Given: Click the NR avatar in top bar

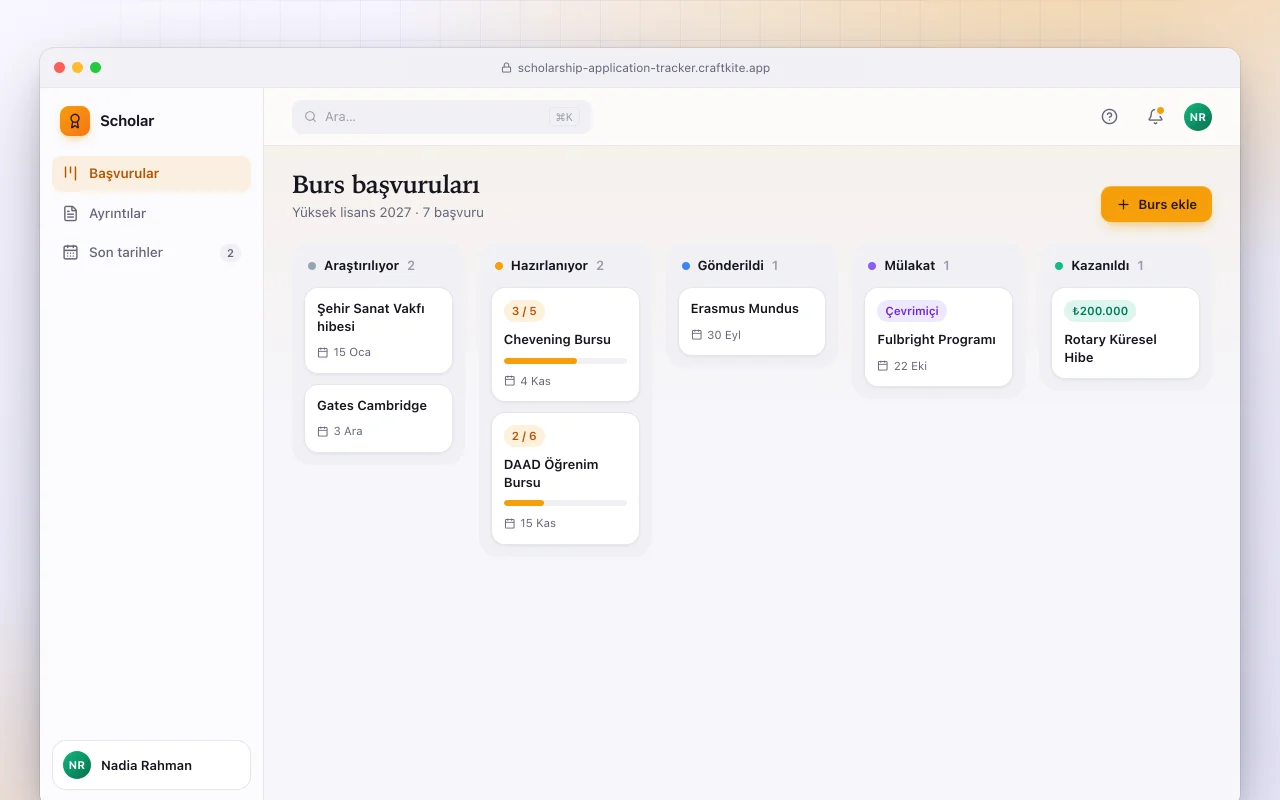Looking at the screenshot, I should coord(1198,117).
